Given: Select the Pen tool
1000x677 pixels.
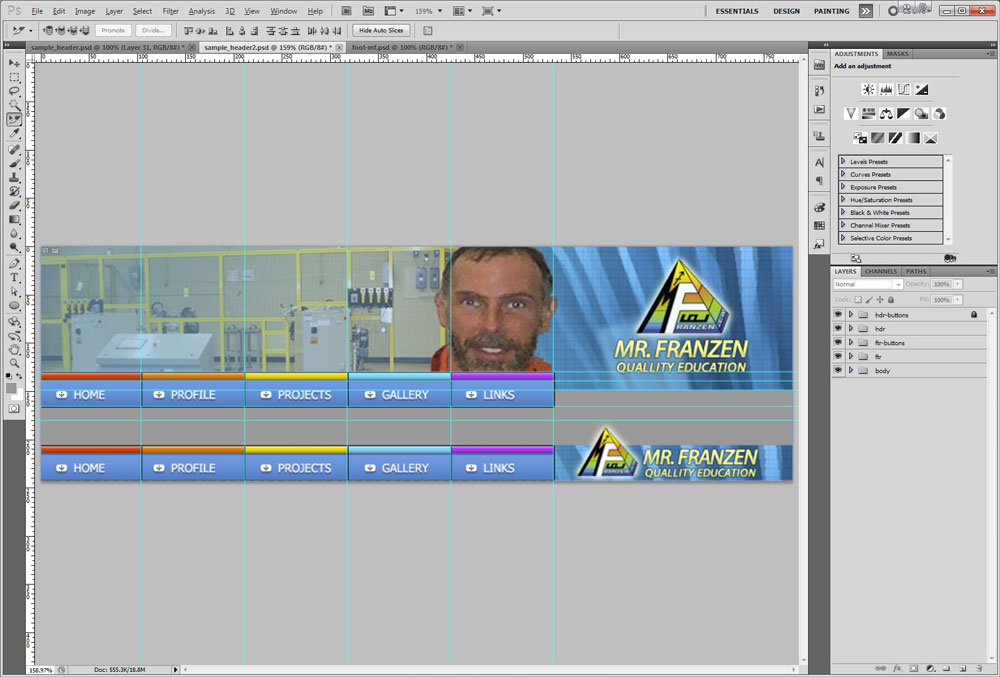Looking at the screenshot, I should (x=14, y=263).
